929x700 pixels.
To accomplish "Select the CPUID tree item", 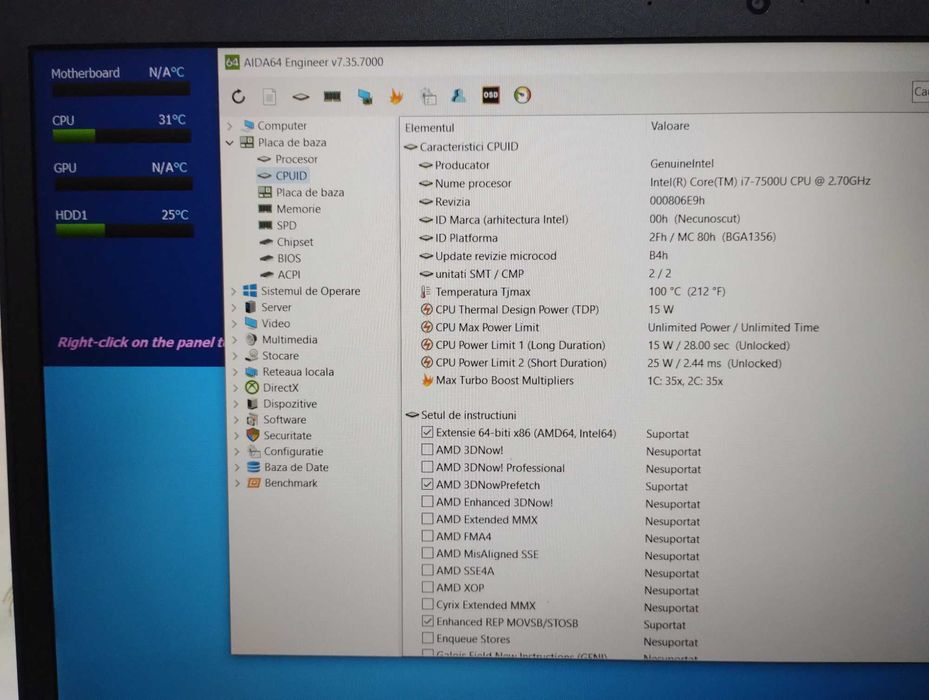I will [291, 175].
